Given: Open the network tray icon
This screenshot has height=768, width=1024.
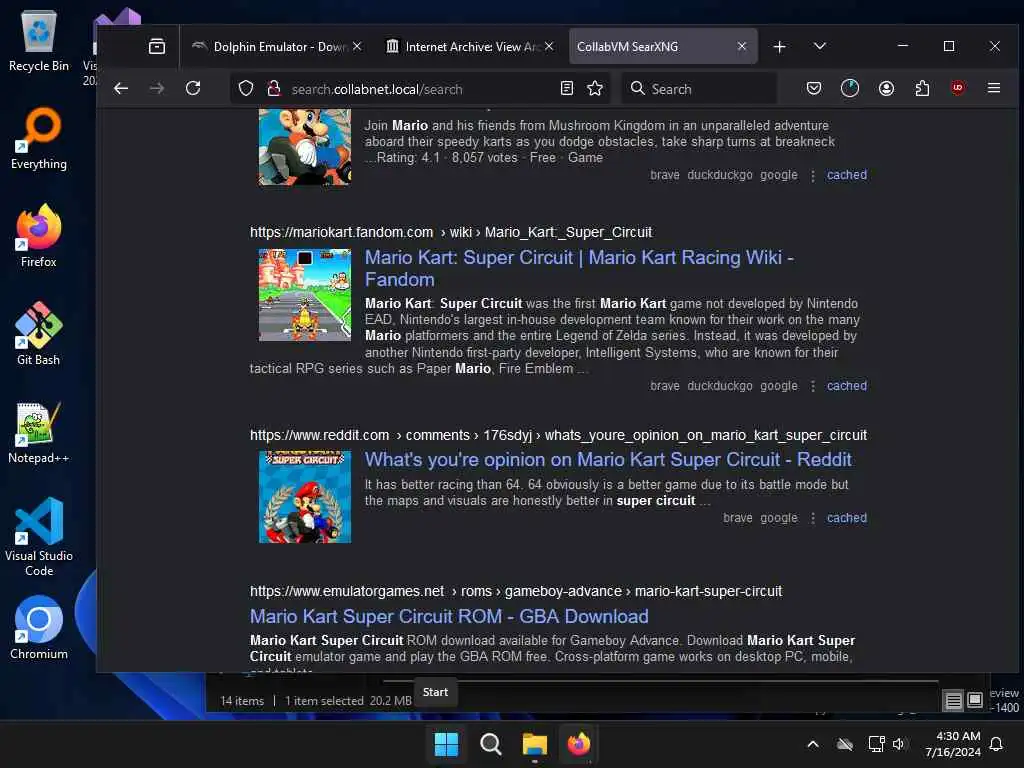Looking at the screenshot, I should [x=876, y=744].
